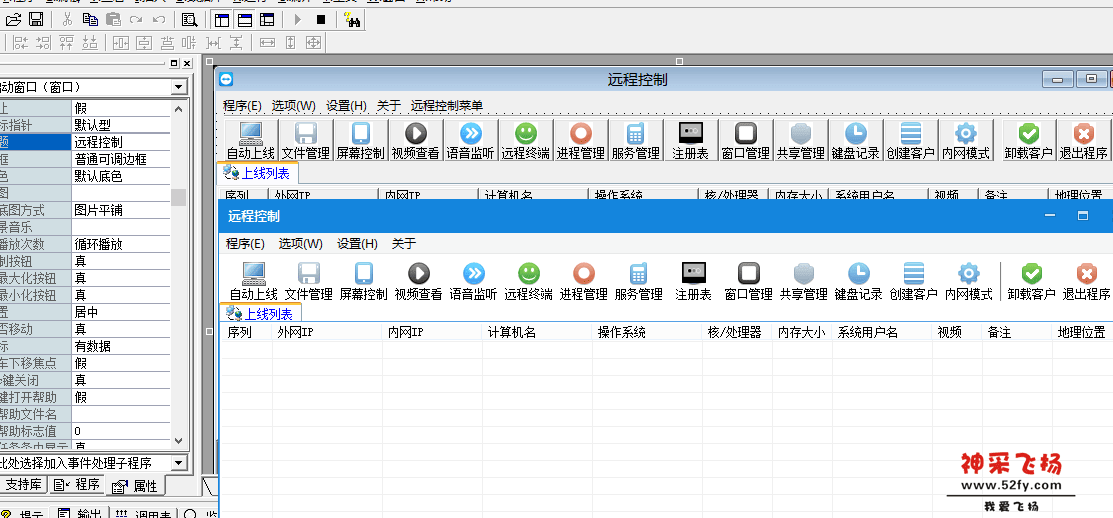Click 远程控制菜单 in the form designer menu bar
This screenshot has width=1113, height=518.
(447, 106)
